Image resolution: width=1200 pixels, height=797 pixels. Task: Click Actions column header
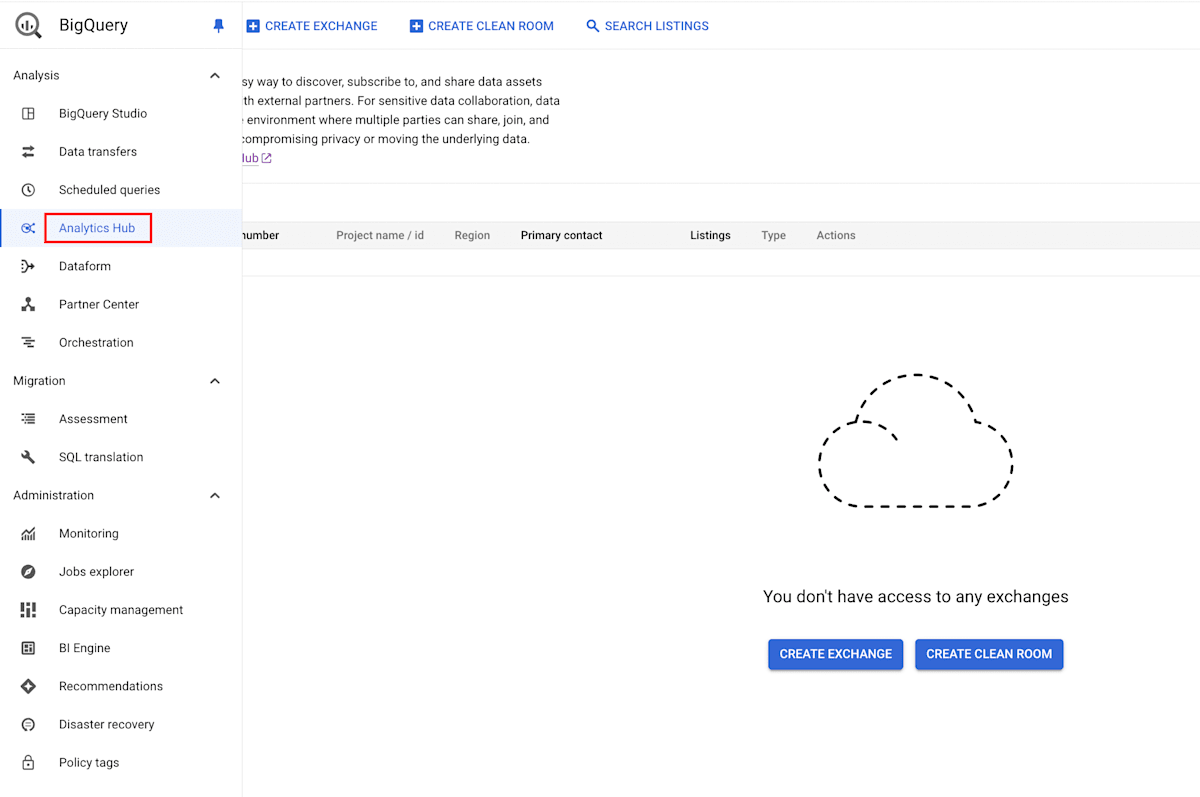coord(836,236)
